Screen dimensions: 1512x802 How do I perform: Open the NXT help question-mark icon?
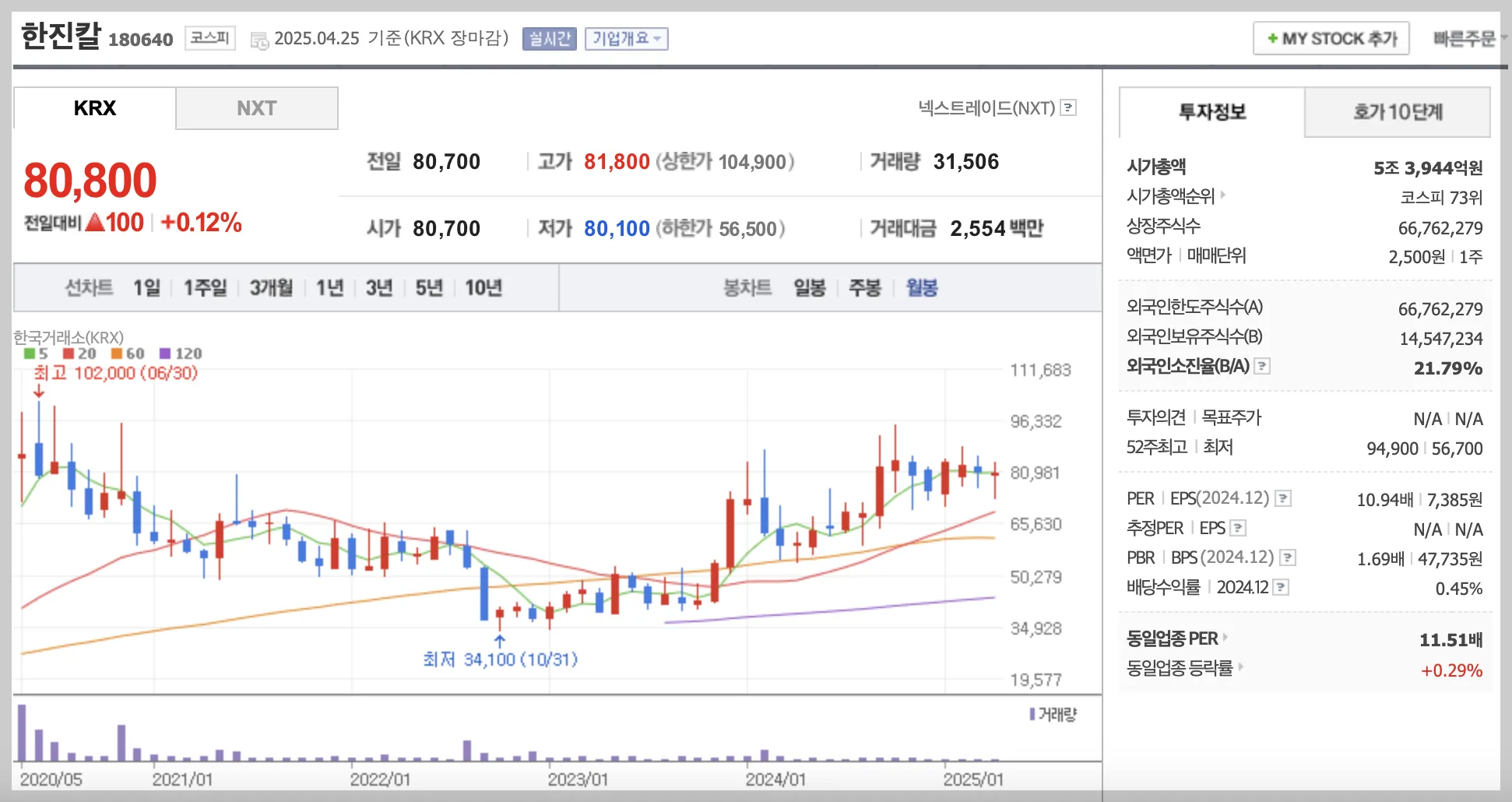1069,107
